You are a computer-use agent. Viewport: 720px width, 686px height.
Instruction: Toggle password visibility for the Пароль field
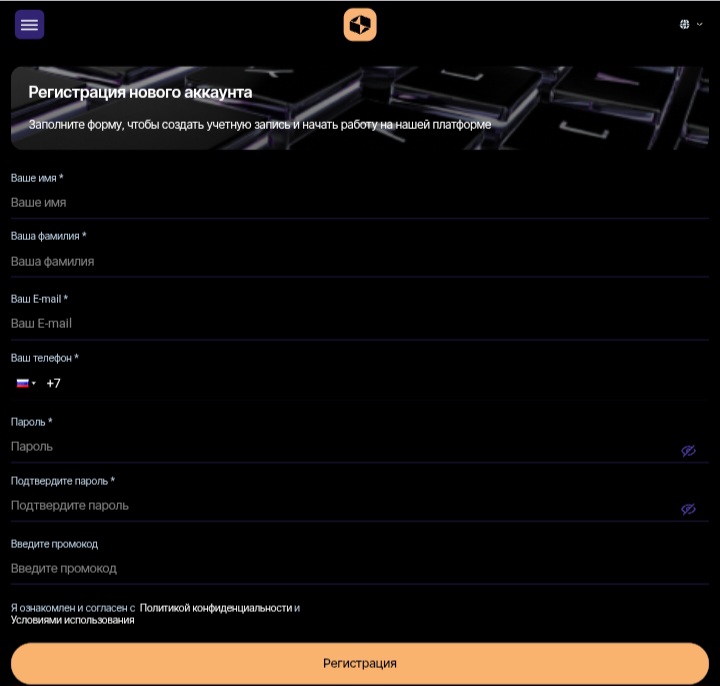pos(688,451)
